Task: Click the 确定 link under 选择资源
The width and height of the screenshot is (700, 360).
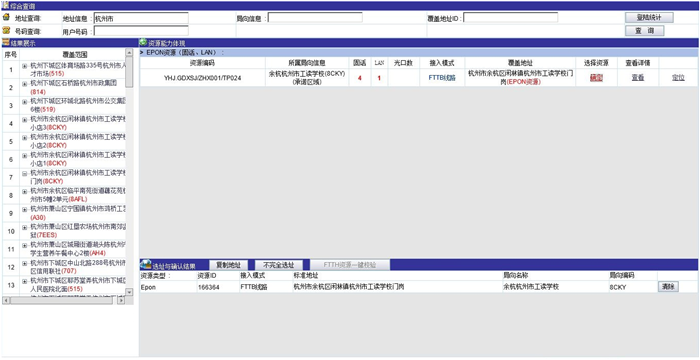Action: 596,77
